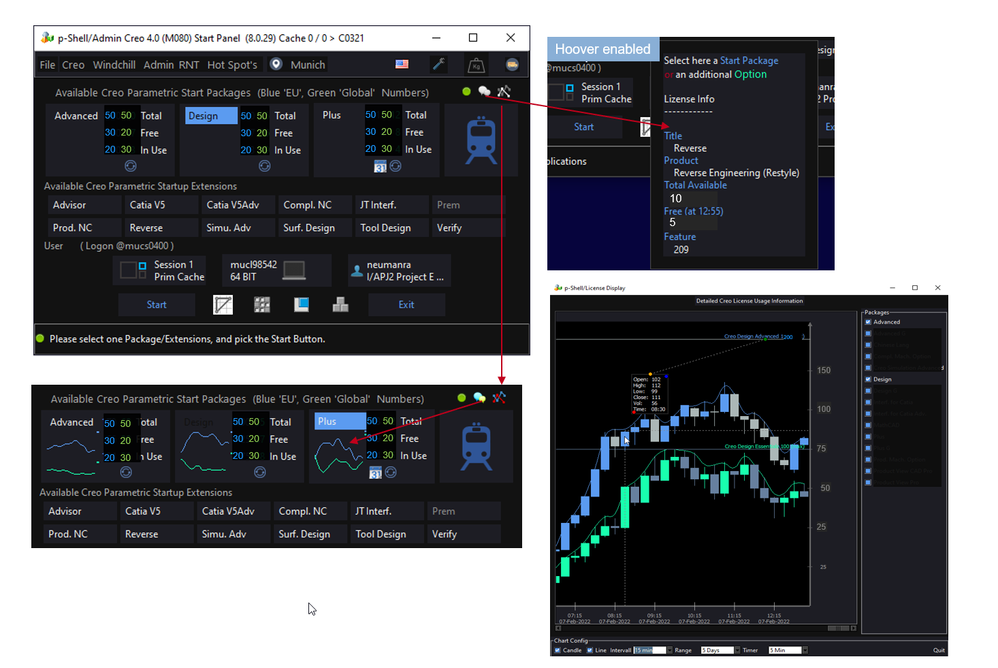
Task: Click the colored crossed tools icon, lower panel
Action: click(x=499, y=398)
